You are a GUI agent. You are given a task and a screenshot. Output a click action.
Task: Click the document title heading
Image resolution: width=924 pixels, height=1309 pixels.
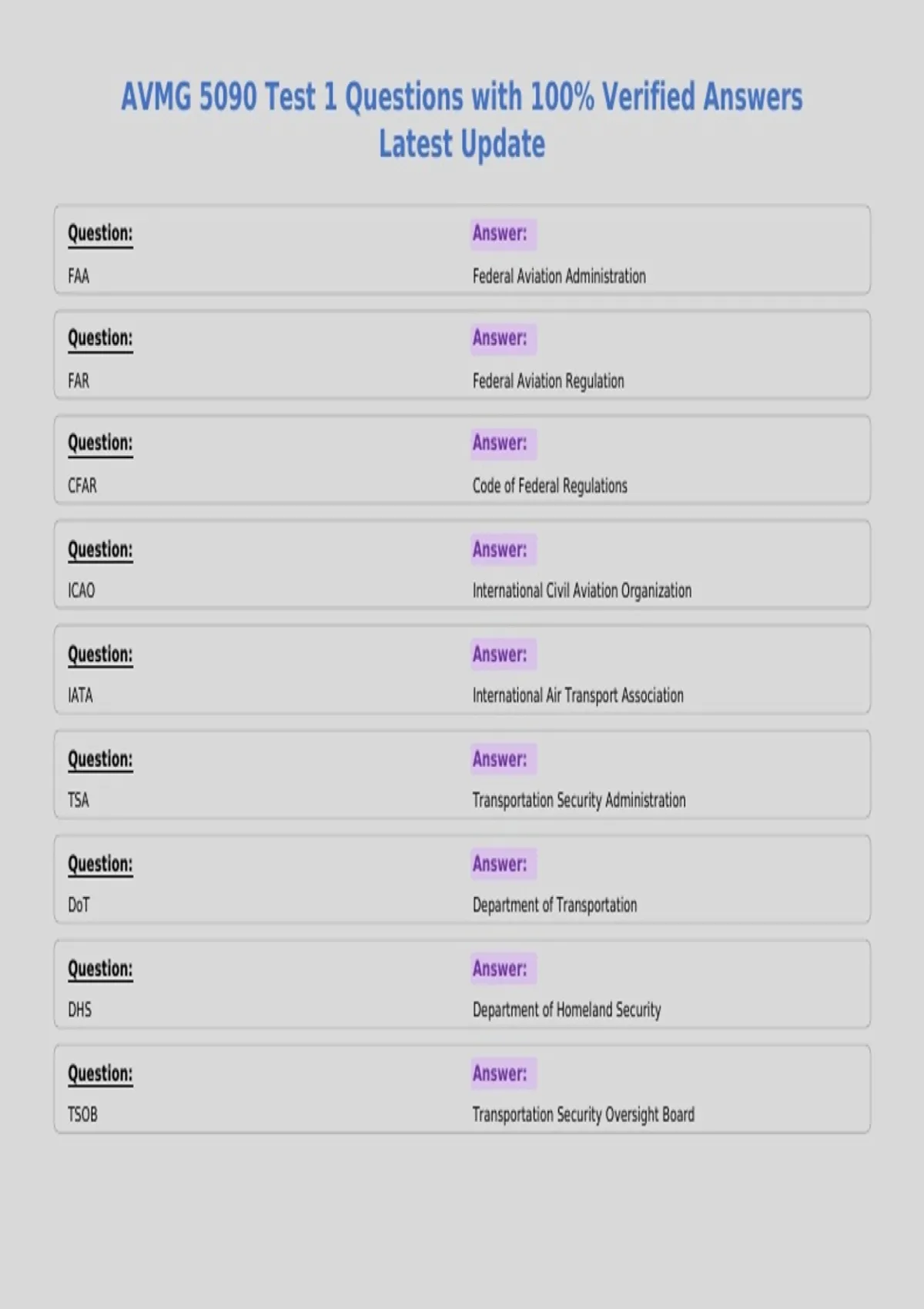click(462, 120)
